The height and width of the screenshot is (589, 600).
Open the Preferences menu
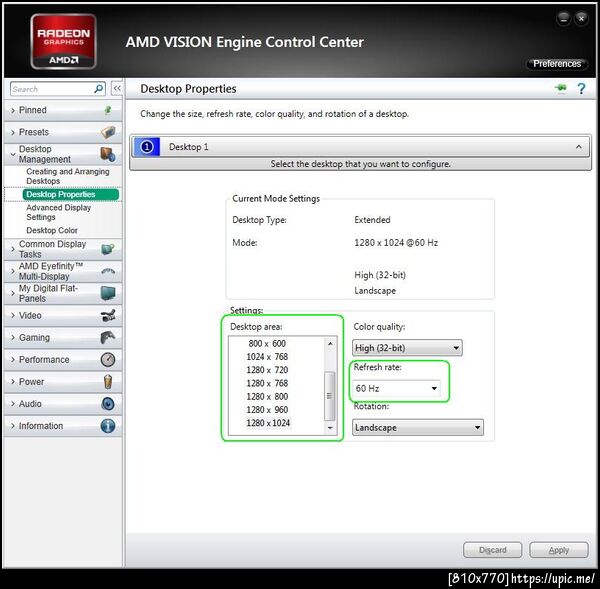(x=557, y=64)
